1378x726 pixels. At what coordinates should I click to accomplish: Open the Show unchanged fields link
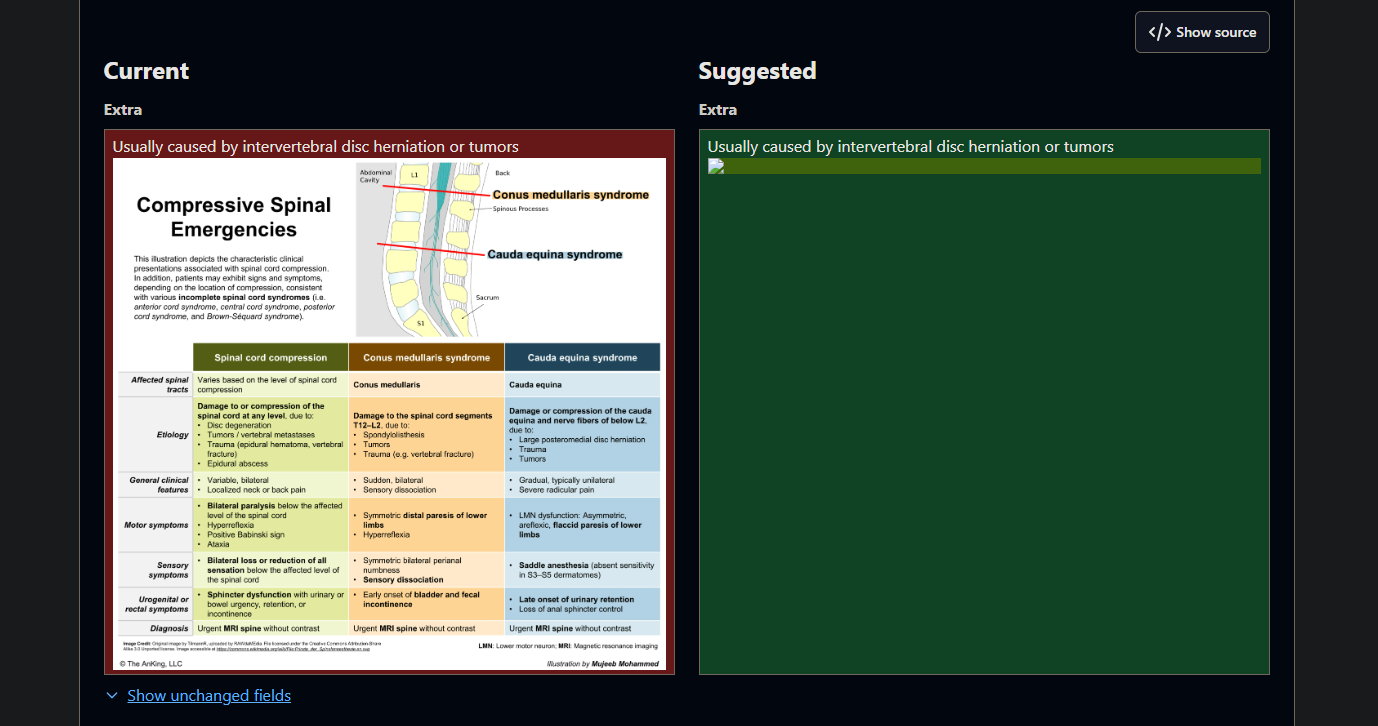[209, 695]
